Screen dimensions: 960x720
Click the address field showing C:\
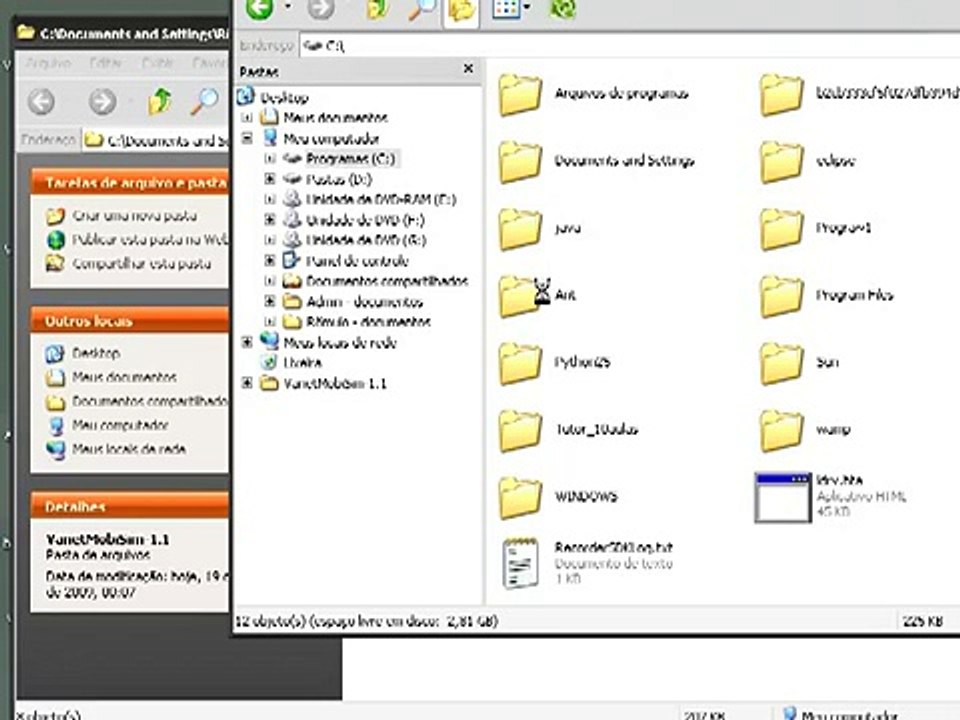coord(629,46)
